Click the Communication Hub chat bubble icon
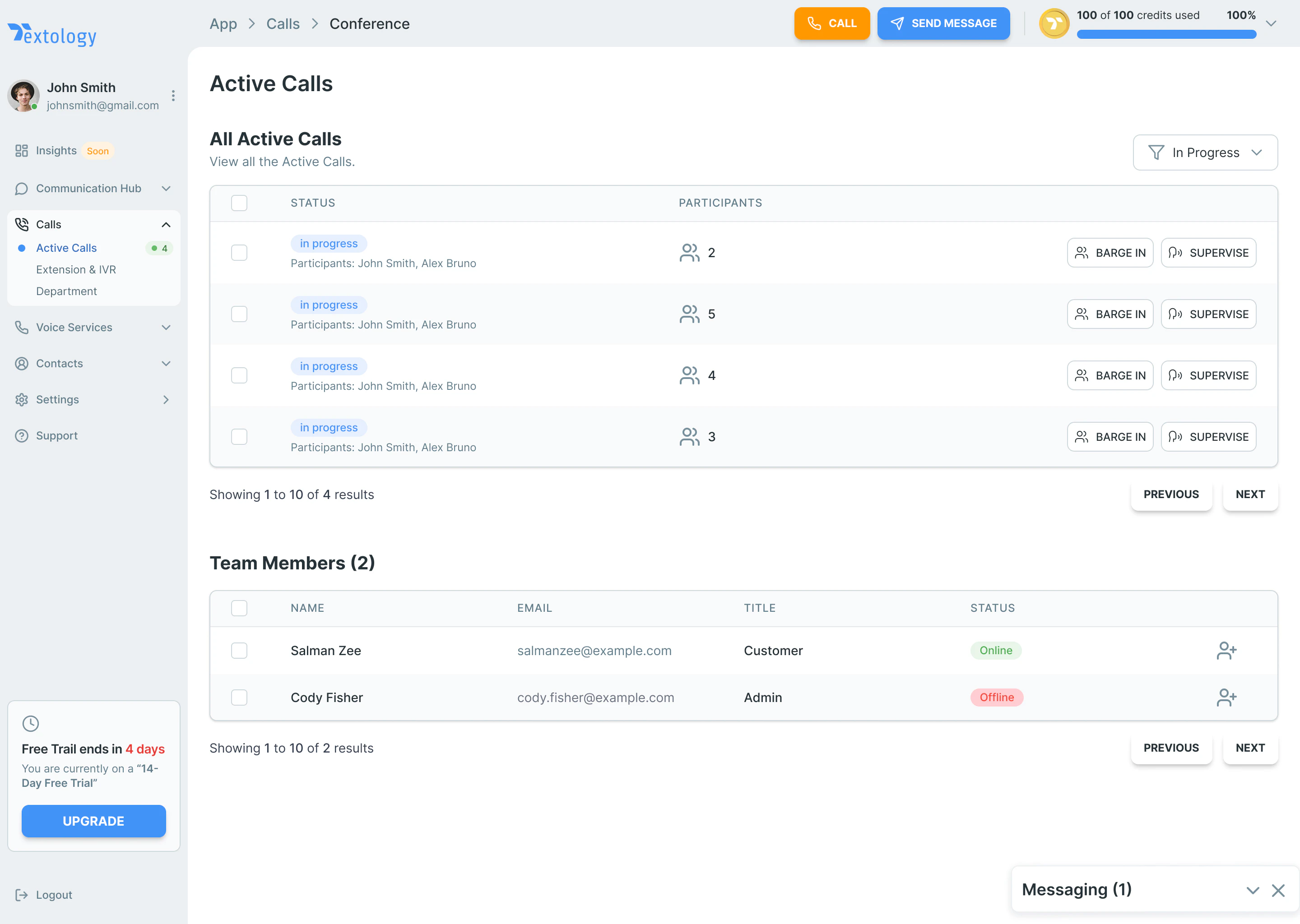This screenshot has width=1300, height=924. (22, 188)
